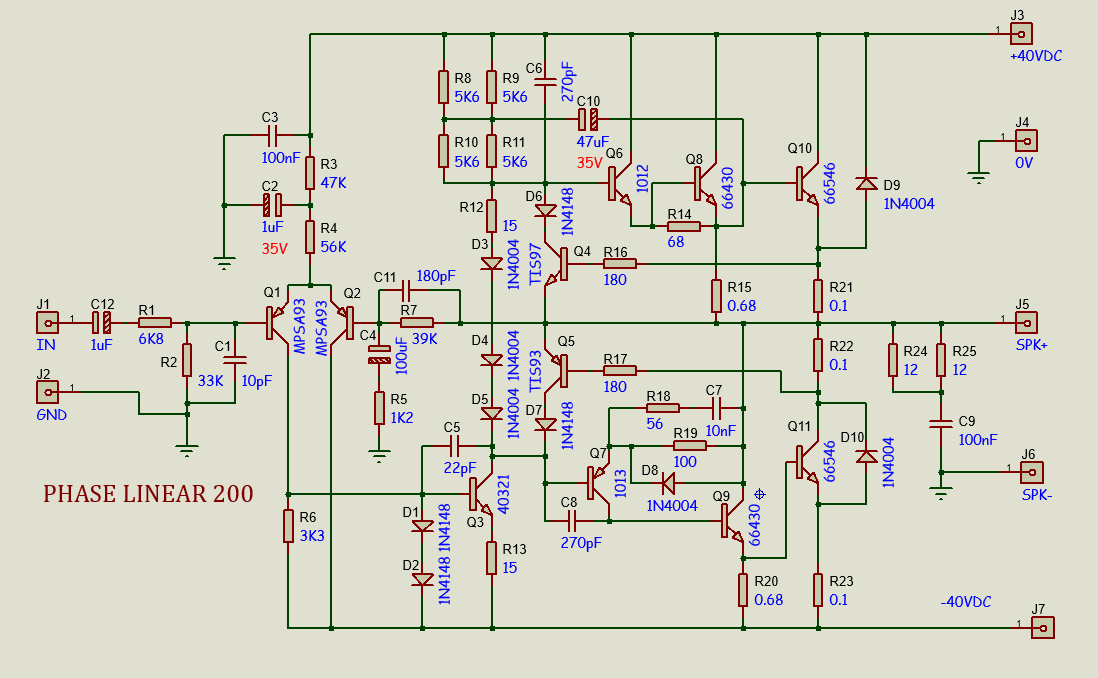Select the R1 6K8 resistor symbol
Viewport: 1098px width, 678px height.
[x=154, y=322]
